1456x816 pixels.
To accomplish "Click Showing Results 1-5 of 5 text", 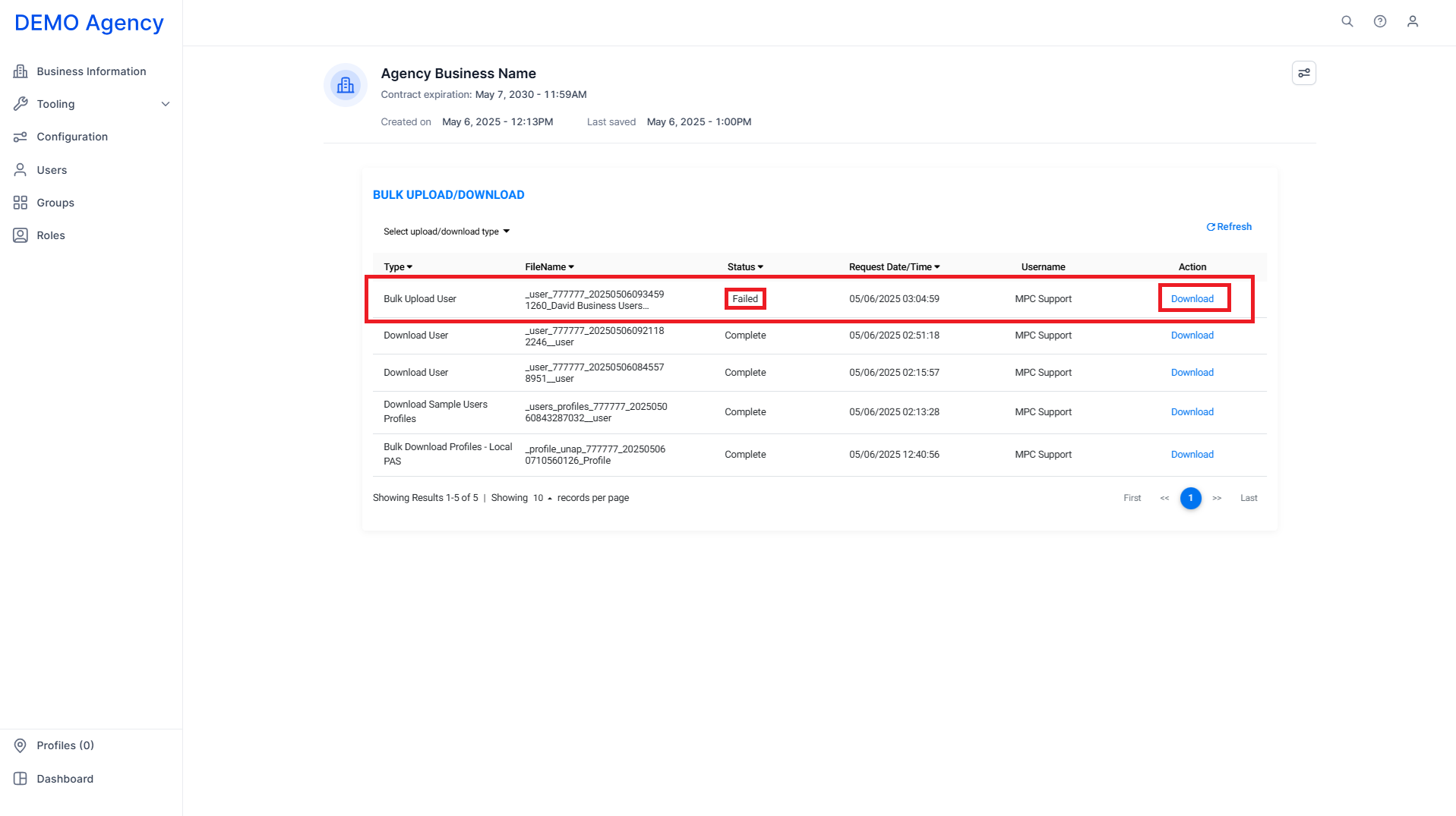I will point(425,498).
